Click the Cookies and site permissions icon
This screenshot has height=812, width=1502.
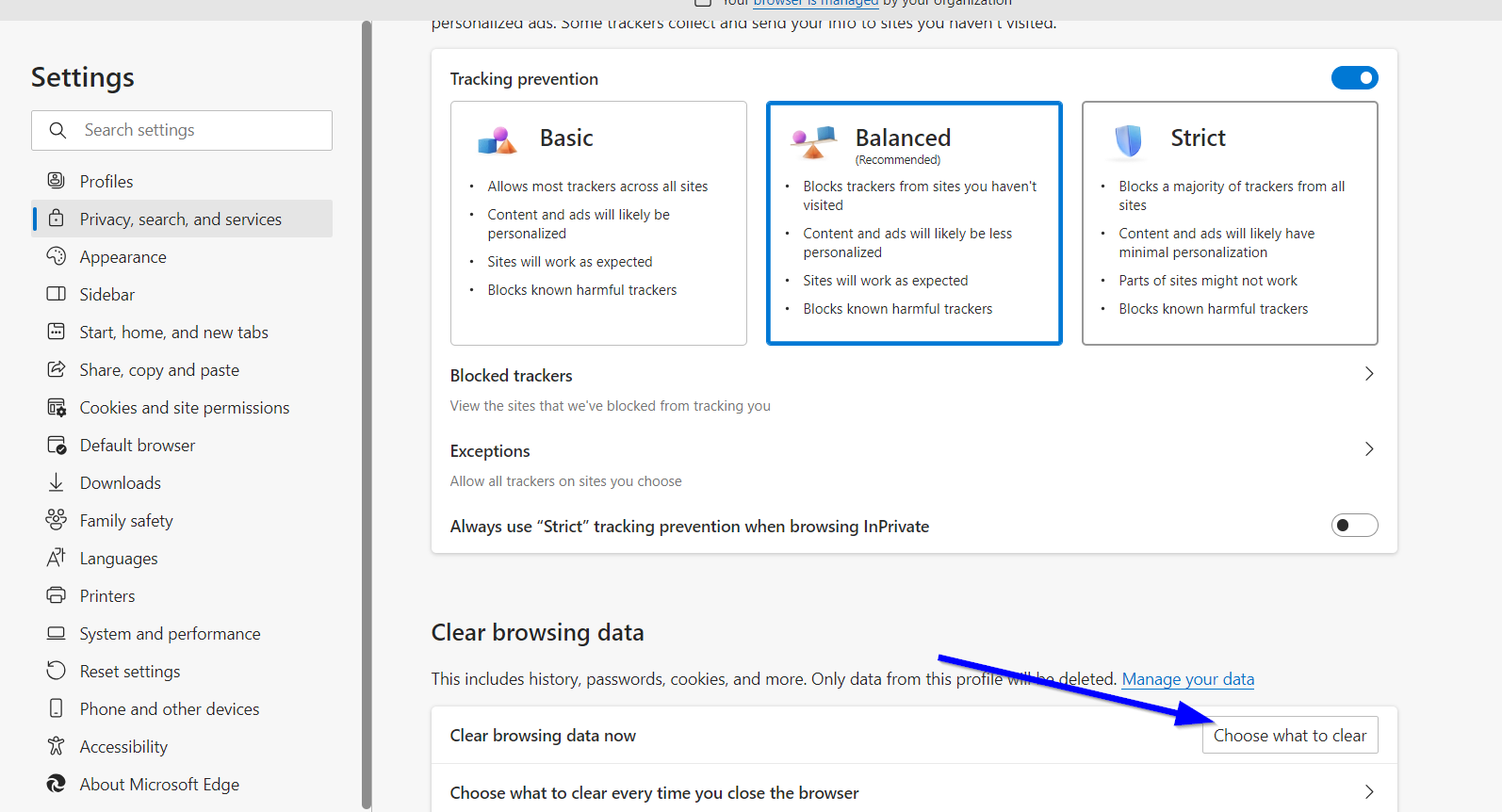point(57,407)
